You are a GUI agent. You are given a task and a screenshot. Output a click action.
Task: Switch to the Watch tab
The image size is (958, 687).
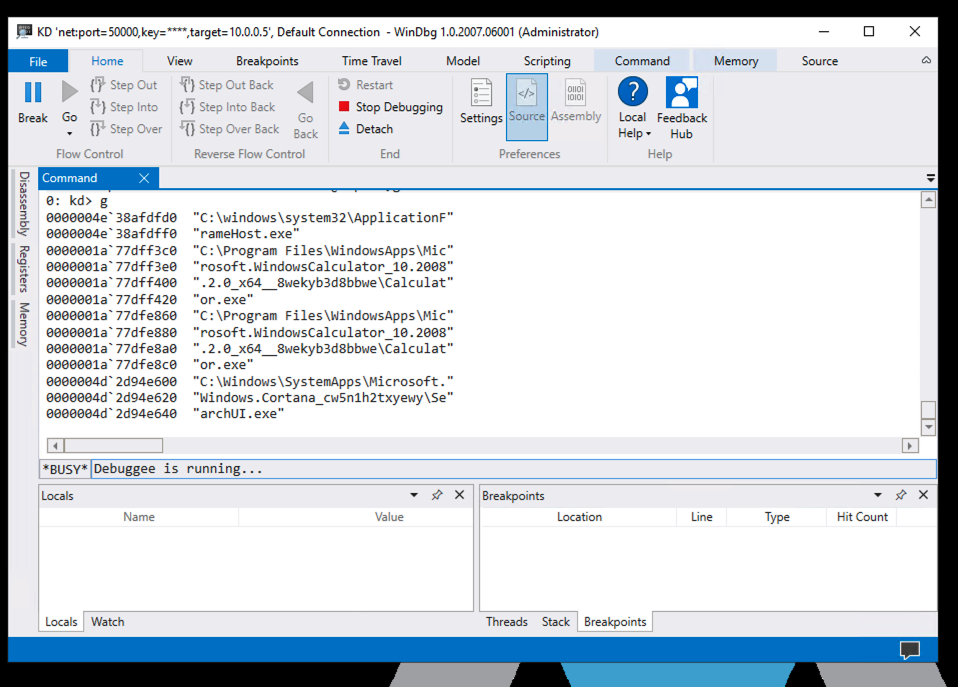click(x=108, y=622)
